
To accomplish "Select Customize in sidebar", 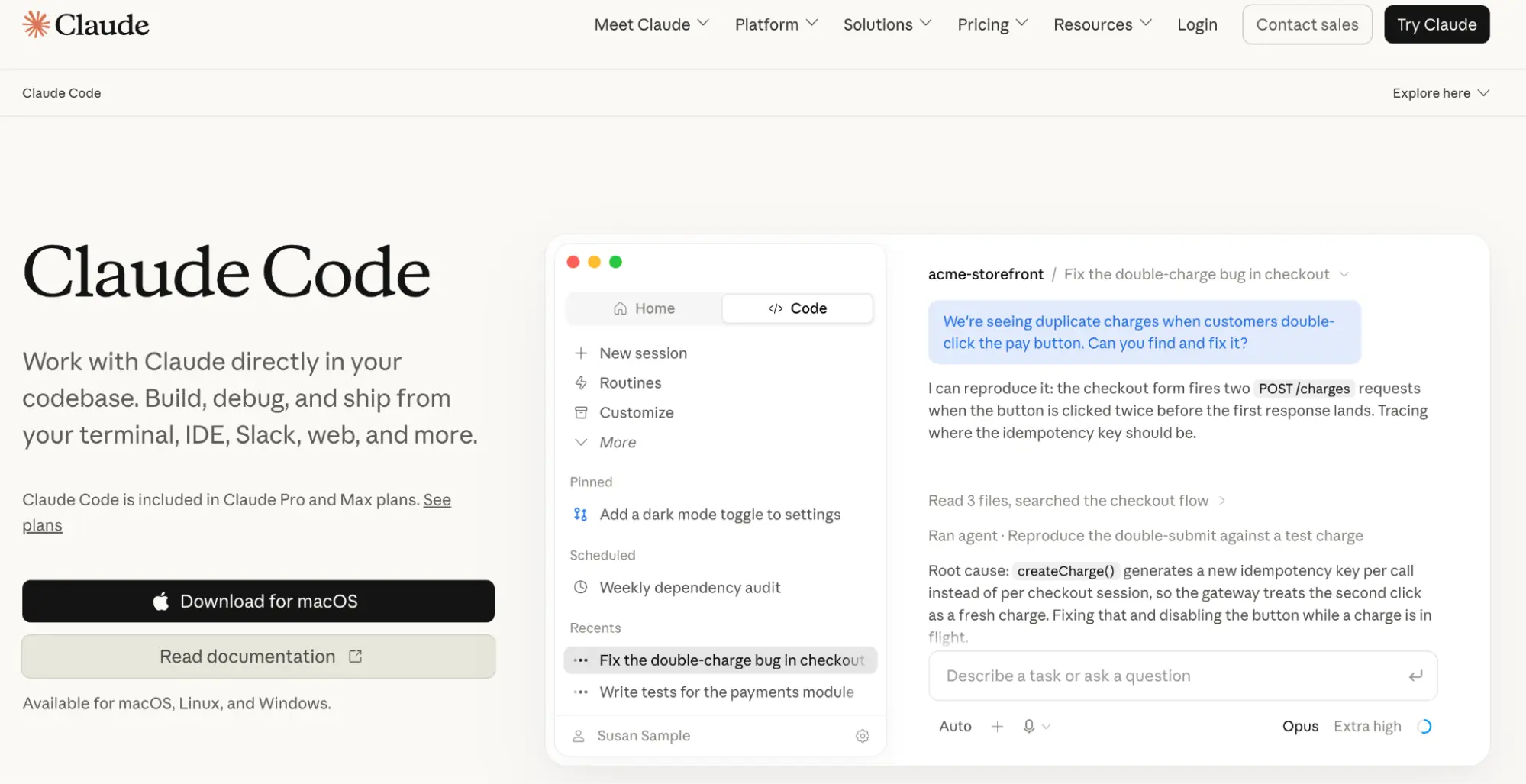I will (636, 412).
